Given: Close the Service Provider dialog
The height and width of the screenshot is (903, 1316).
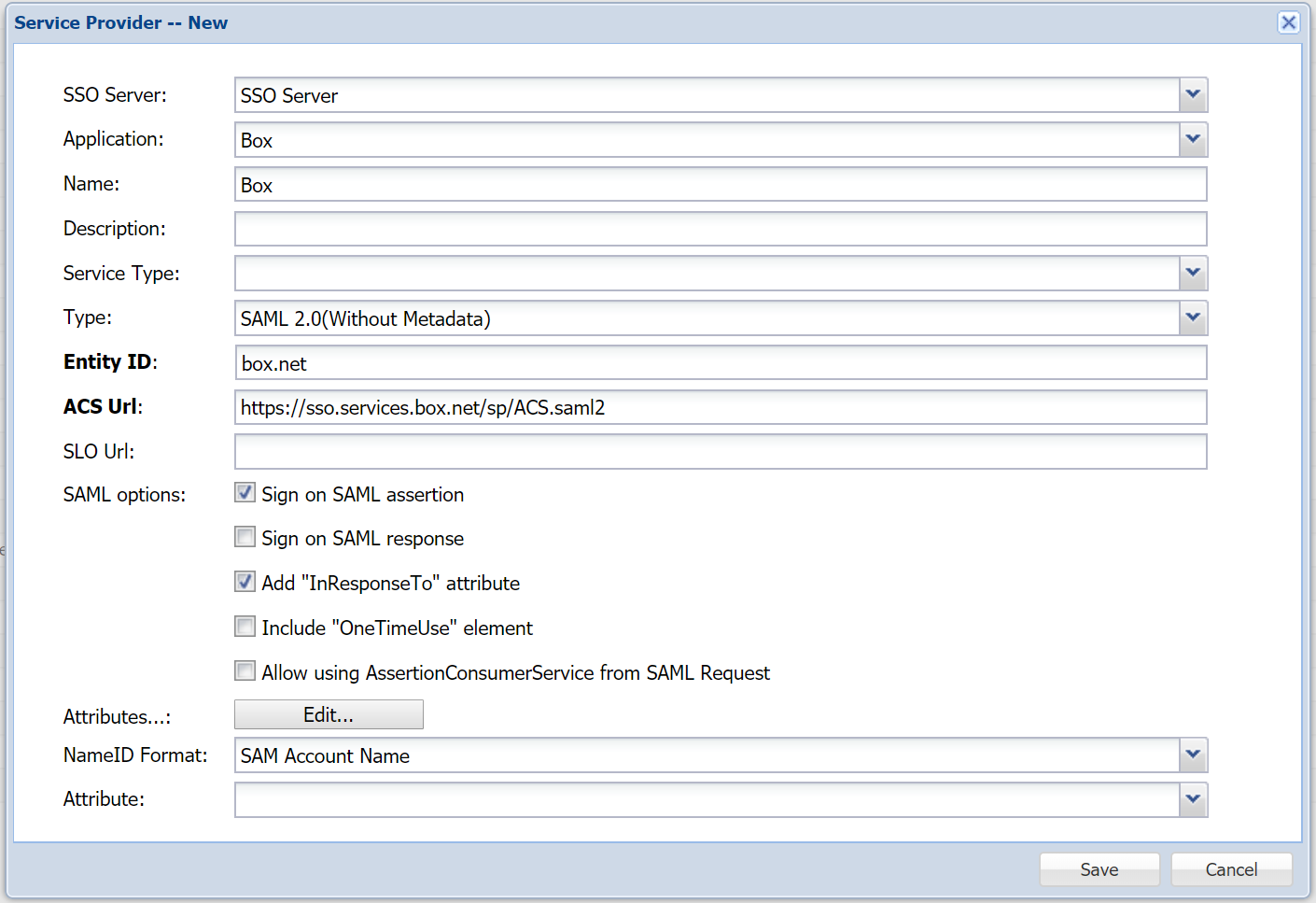Looking at the screenshot, I should point(1288,22).
